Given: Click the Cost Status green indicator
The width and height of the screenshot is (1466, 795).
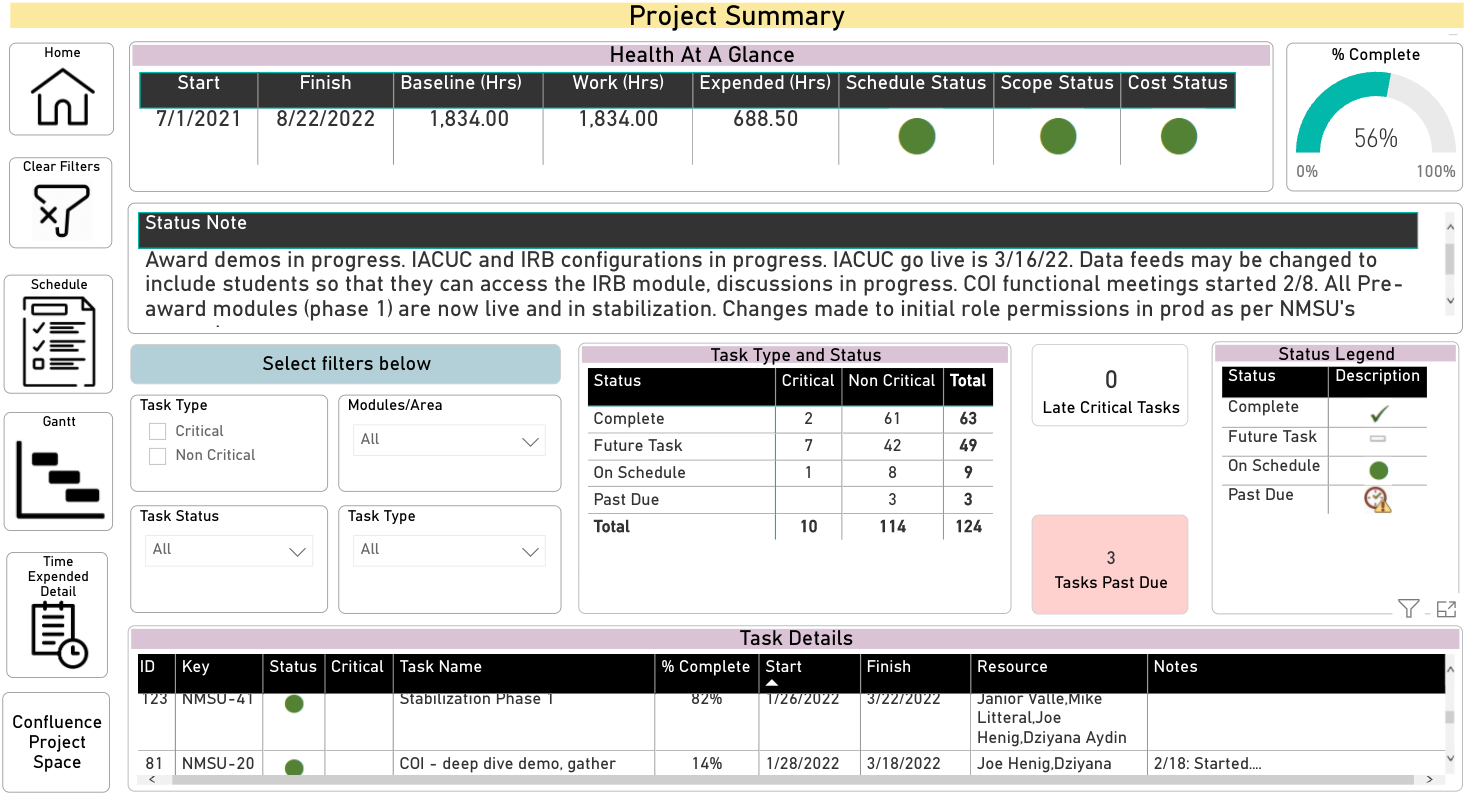Looking at the screenshot, I should 1178,135.
